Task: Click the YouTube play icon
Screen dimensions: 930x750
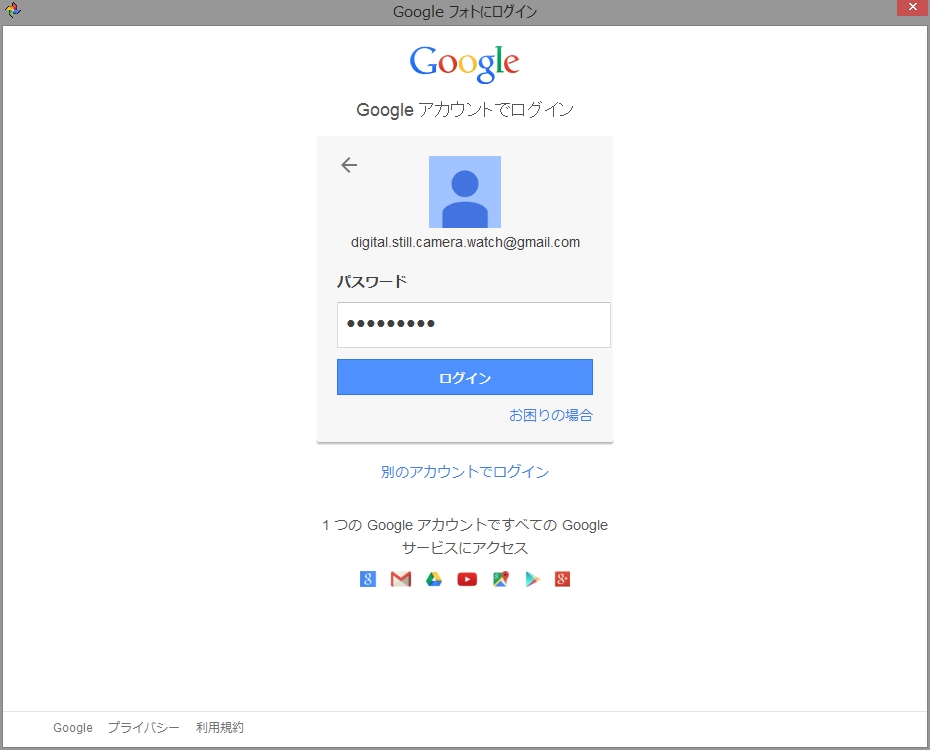Action: click(467, 579)
